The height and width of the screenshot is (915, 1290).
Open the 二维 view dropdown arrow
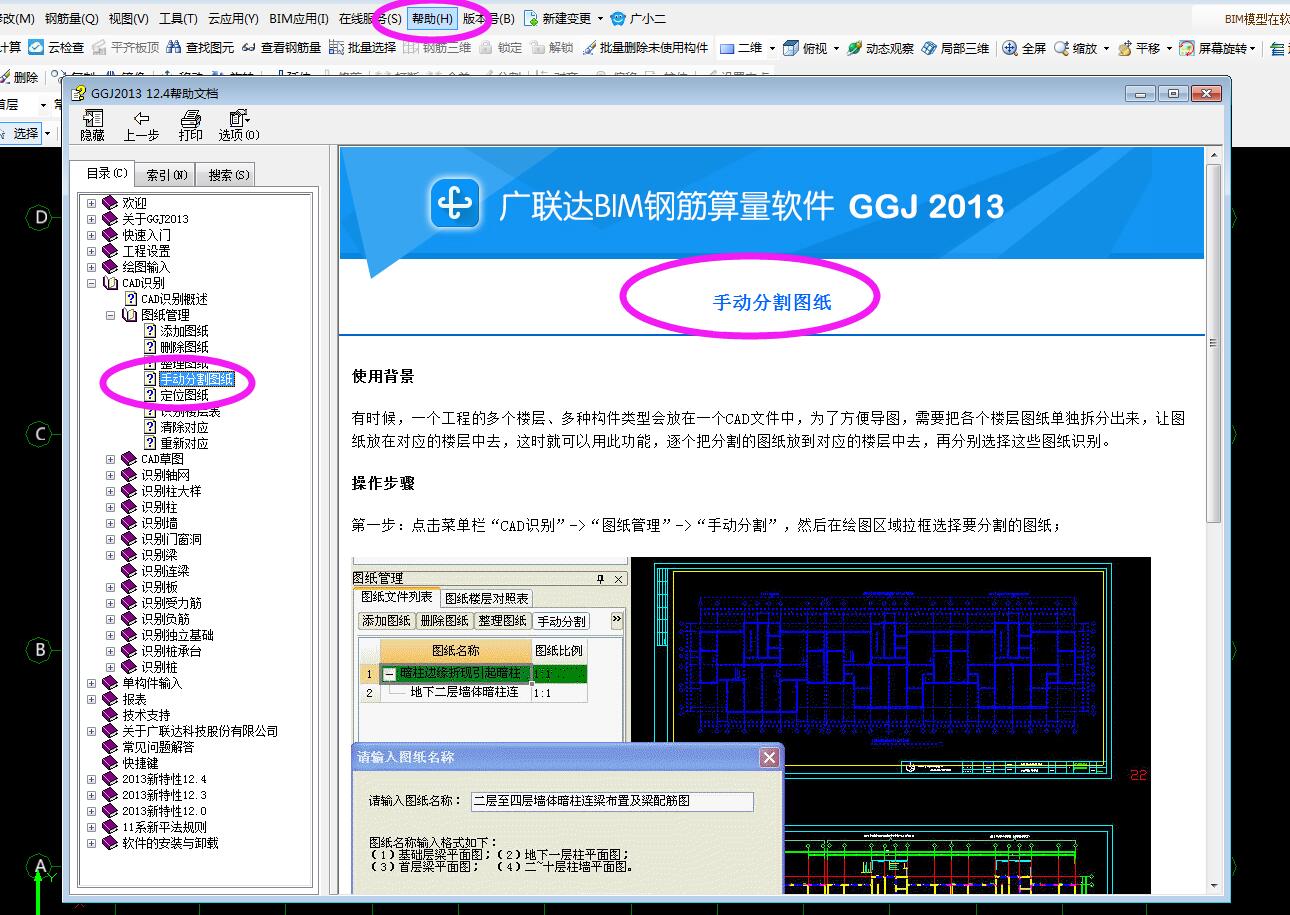tap(772, 48)
